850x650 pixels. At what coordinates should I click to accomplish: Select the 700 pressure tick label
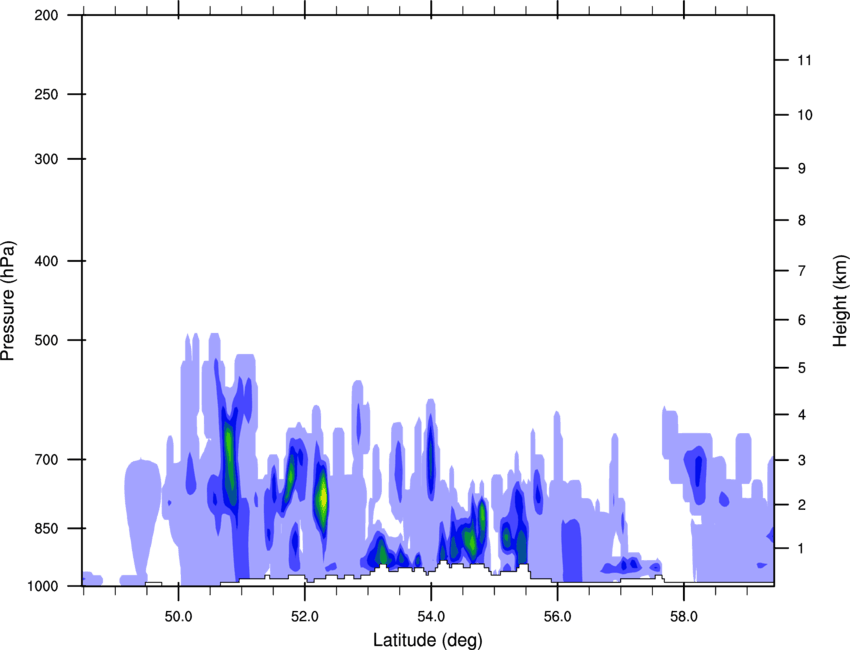click(x=46, y=459)
